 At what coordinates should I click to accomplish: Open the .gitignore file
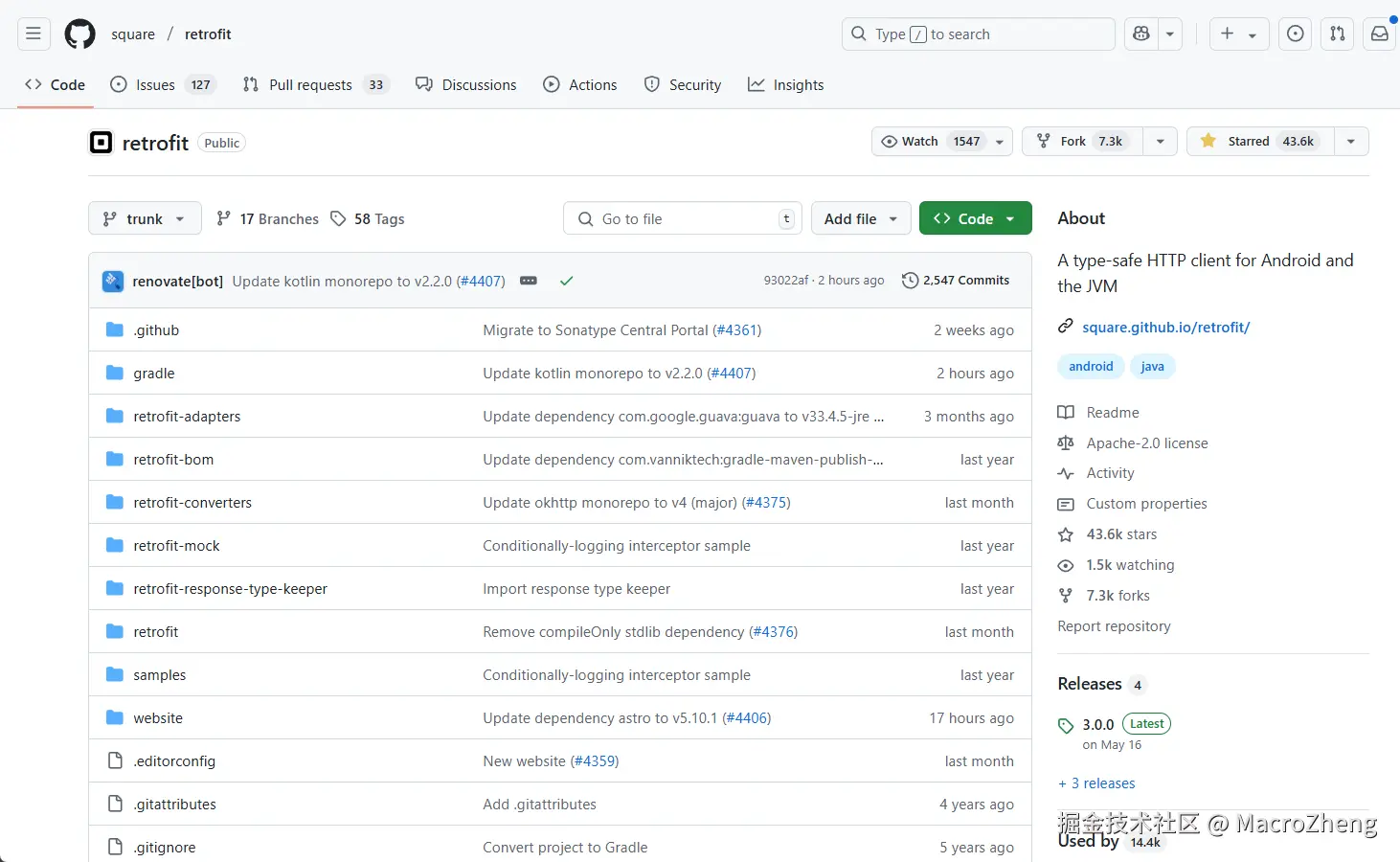pyautogui.click(x=165, y=847)
